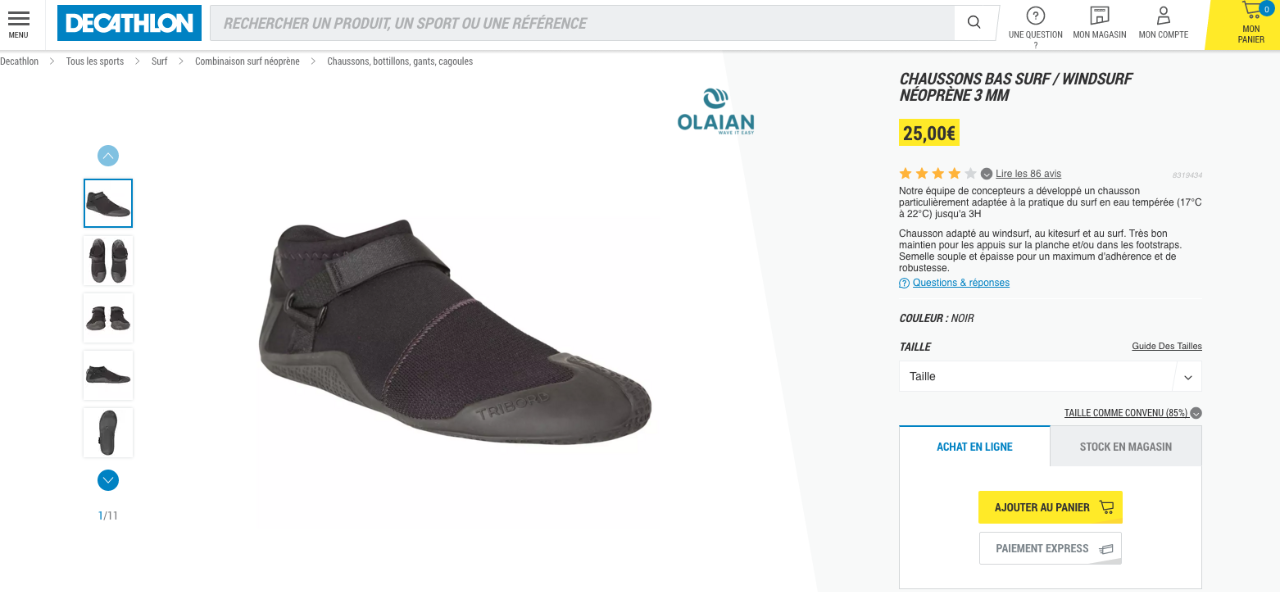Click the Olaian brand logo
The width and height of the screenshot is (1280, 592).
(x=715, y=111)
